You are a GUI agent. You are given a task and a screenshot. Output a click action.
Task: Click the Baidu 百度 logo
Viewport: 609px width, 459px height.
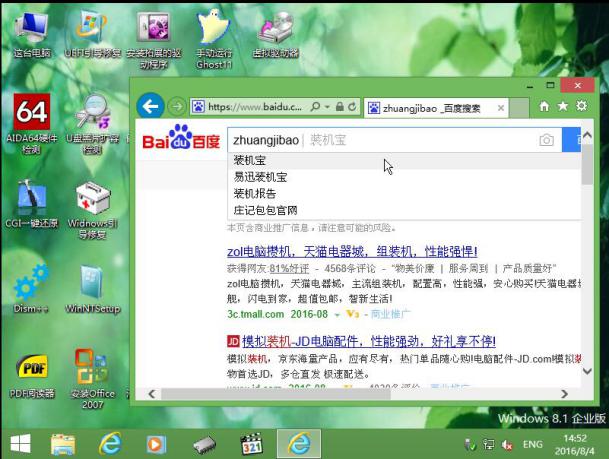(x=181, y=137)
